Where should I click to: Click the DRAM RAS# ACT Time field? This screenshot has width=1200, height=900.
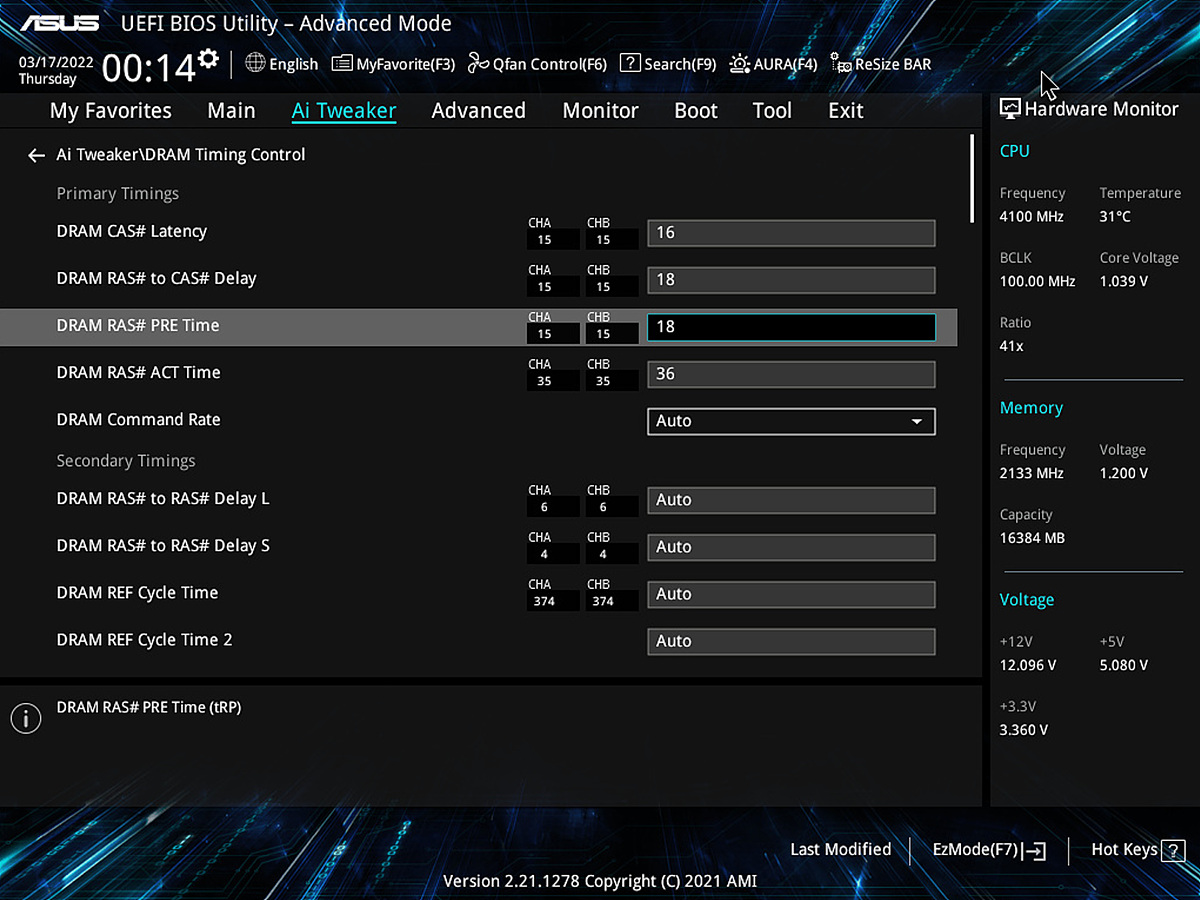[x=791, y=374]
